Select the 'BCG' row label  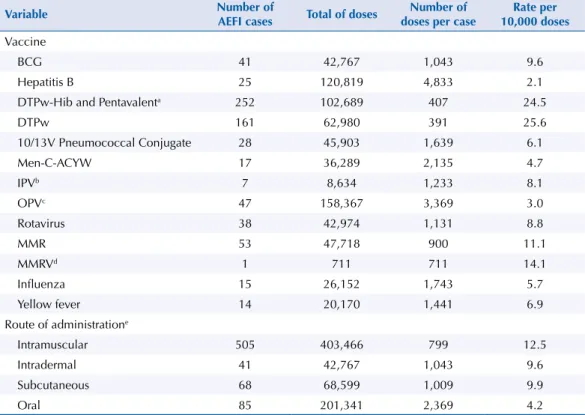[29, 62]
